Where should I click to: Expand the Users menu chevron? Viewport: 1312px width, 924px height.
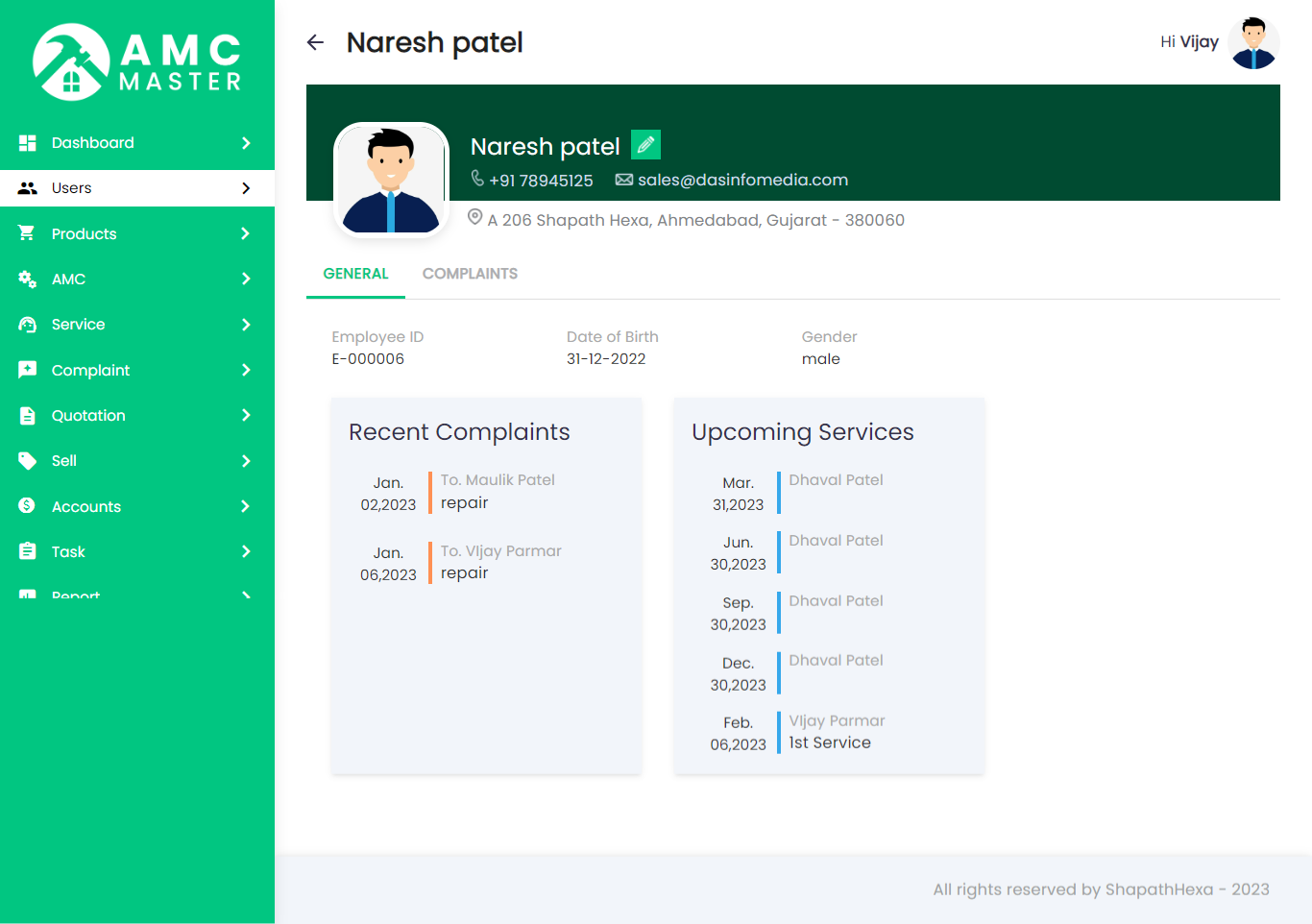tap(246, 188)
